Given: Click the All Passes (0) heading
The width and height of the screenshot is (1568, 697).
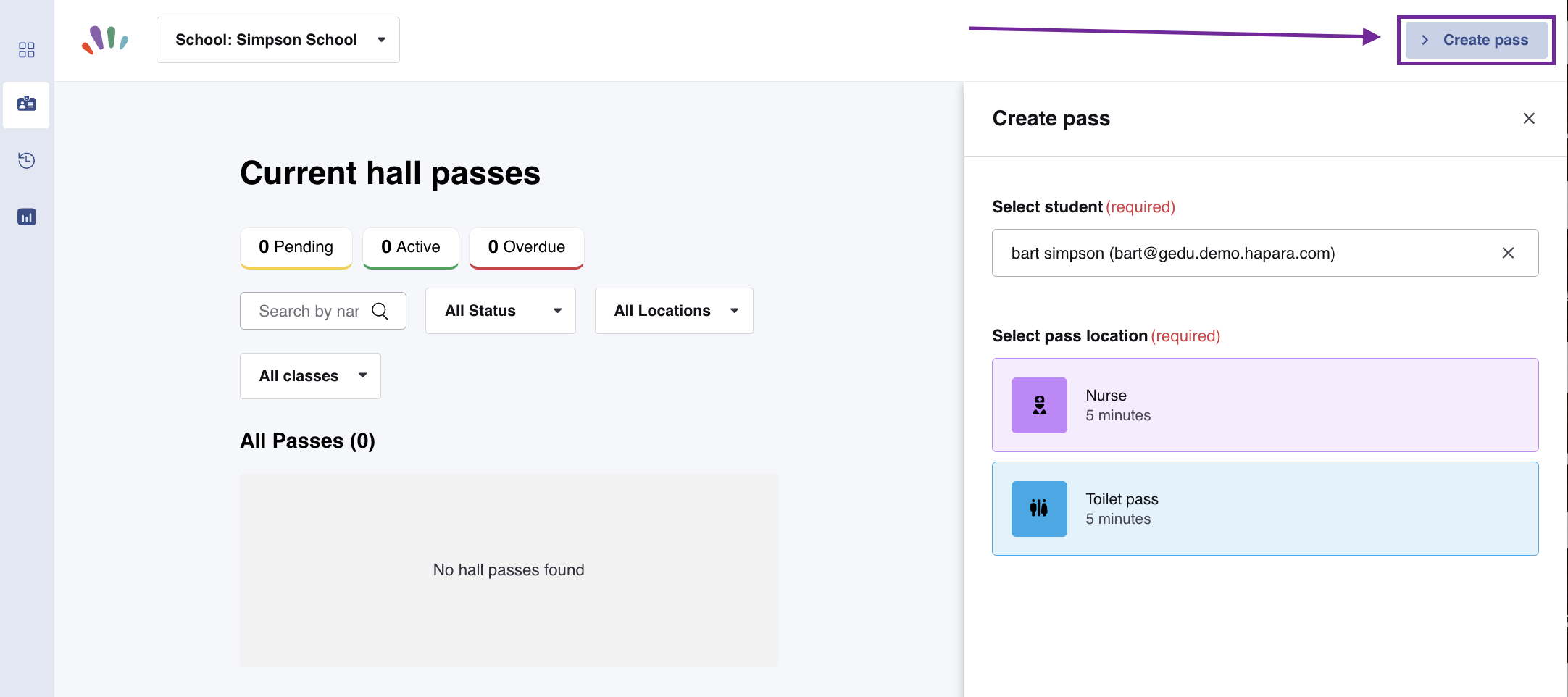Looking at the screenshot, I should (x=308, y=441).
